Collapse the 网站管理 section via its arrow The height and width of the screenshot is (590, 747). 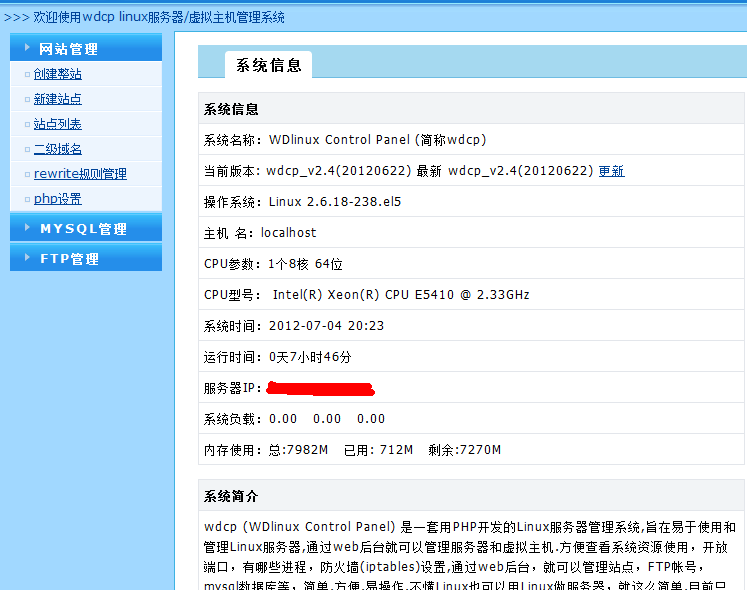[27, 48]
